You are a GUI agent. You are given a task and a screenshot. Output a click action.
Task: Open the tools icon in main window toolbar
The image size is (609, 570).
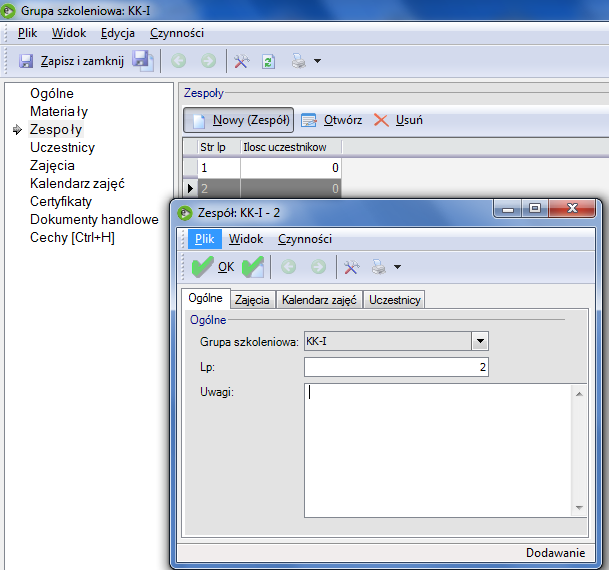(x=241, y=61)
